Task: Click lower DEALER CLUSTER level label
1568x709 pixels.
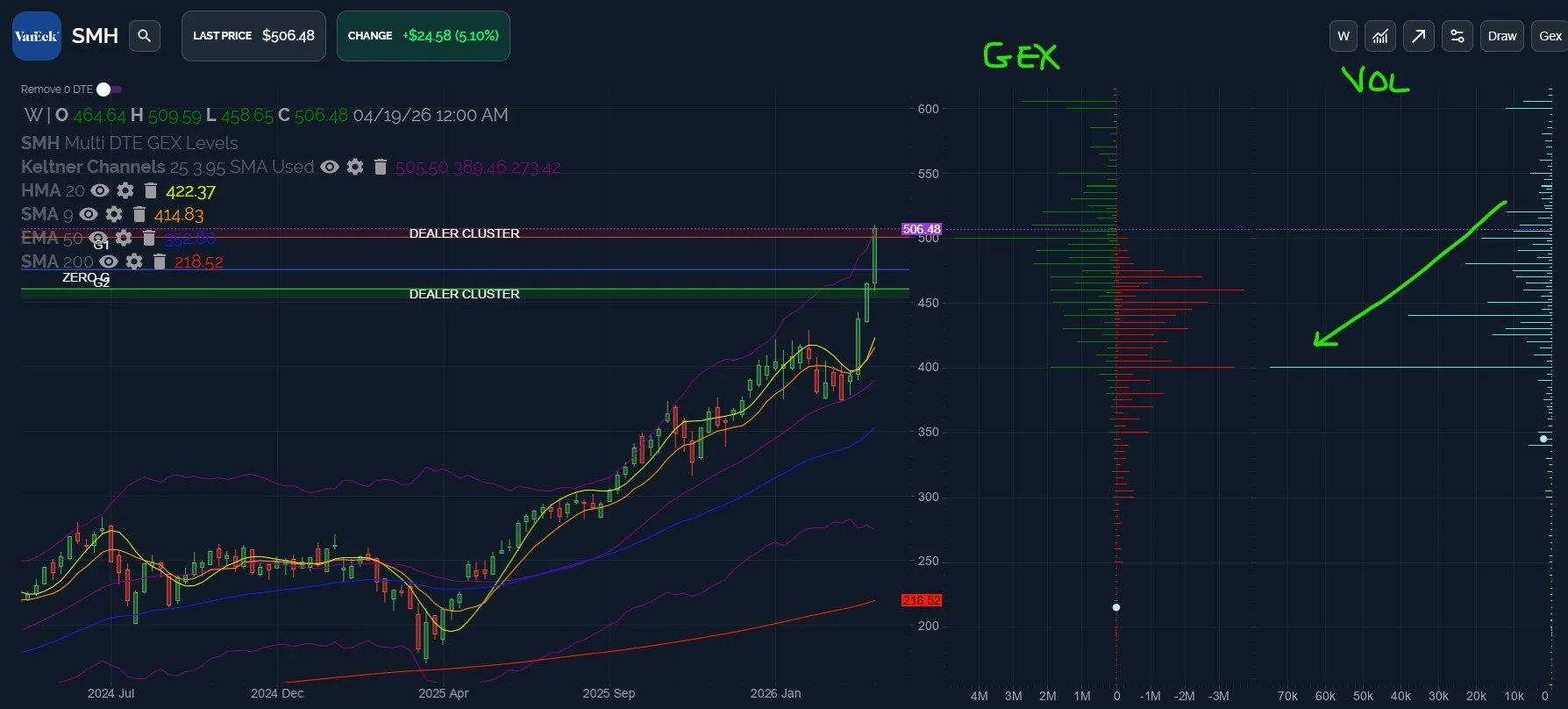Action: pyautogui.click(x=465, y=294)
